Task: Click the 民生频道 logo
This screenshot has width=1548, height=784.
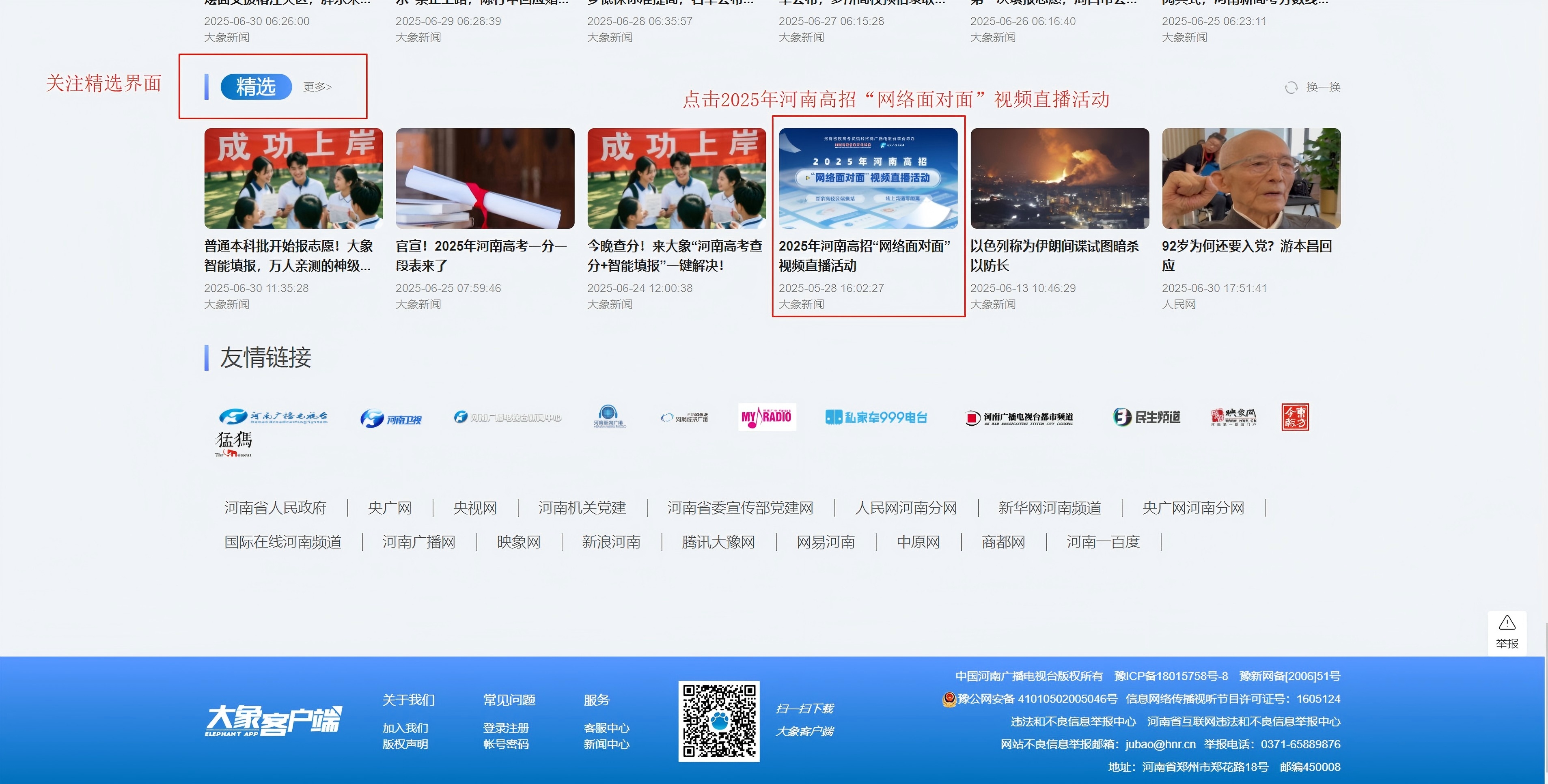Action: pyautogui.click(x=1147, y=417)
